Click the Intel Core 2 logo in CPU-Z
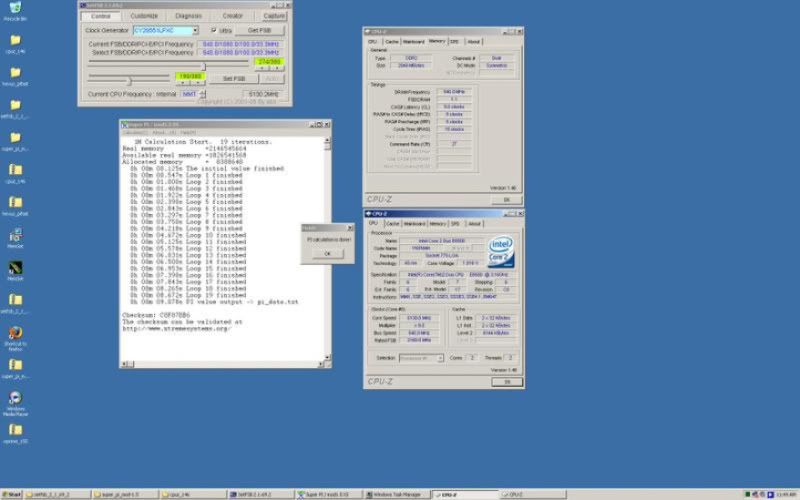 501,252
